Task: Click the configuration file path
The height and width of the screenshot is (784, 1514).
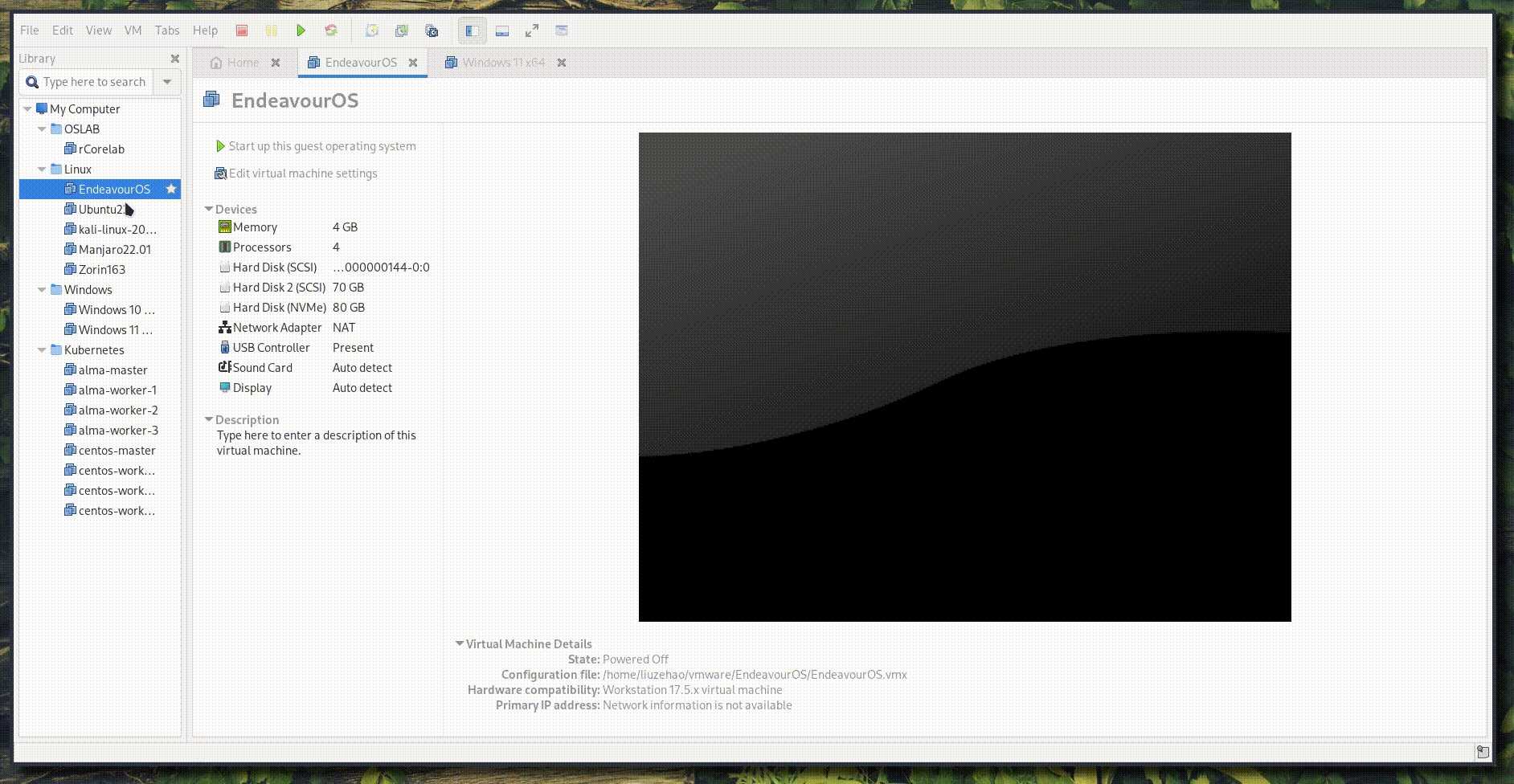Action: 755,675
